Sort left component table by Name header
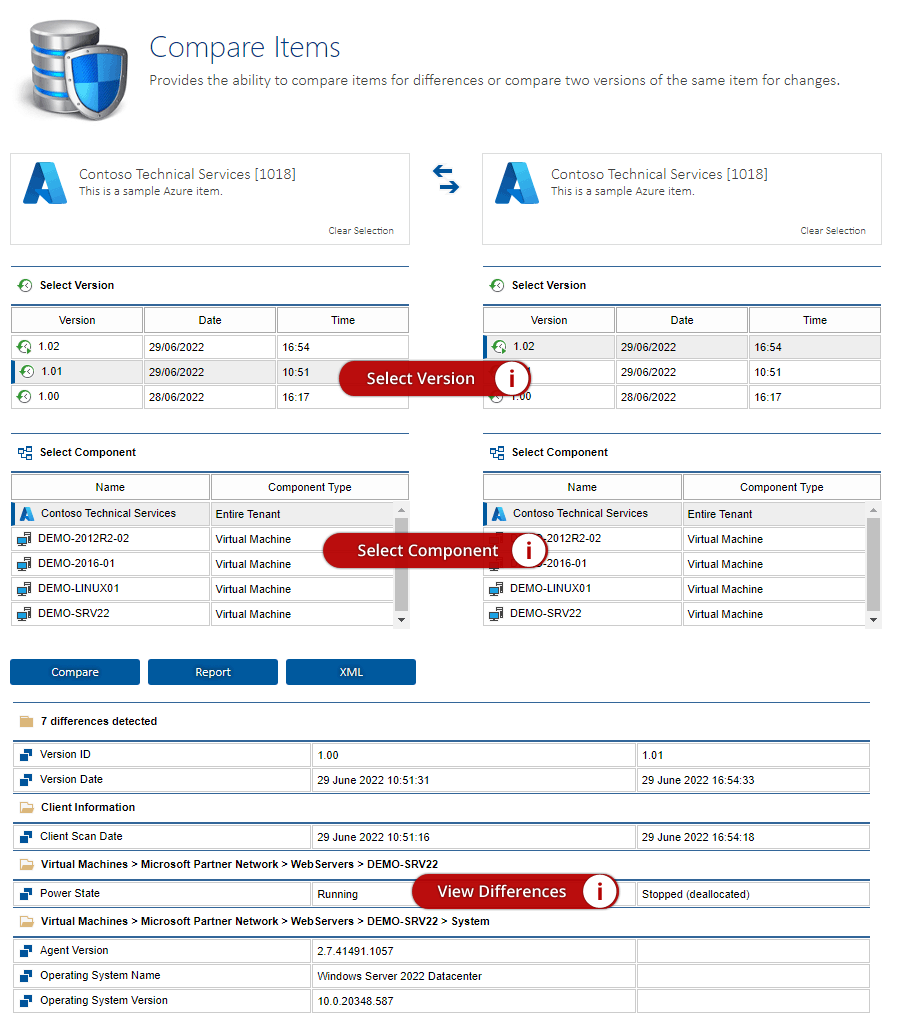 tap(110, 488)
